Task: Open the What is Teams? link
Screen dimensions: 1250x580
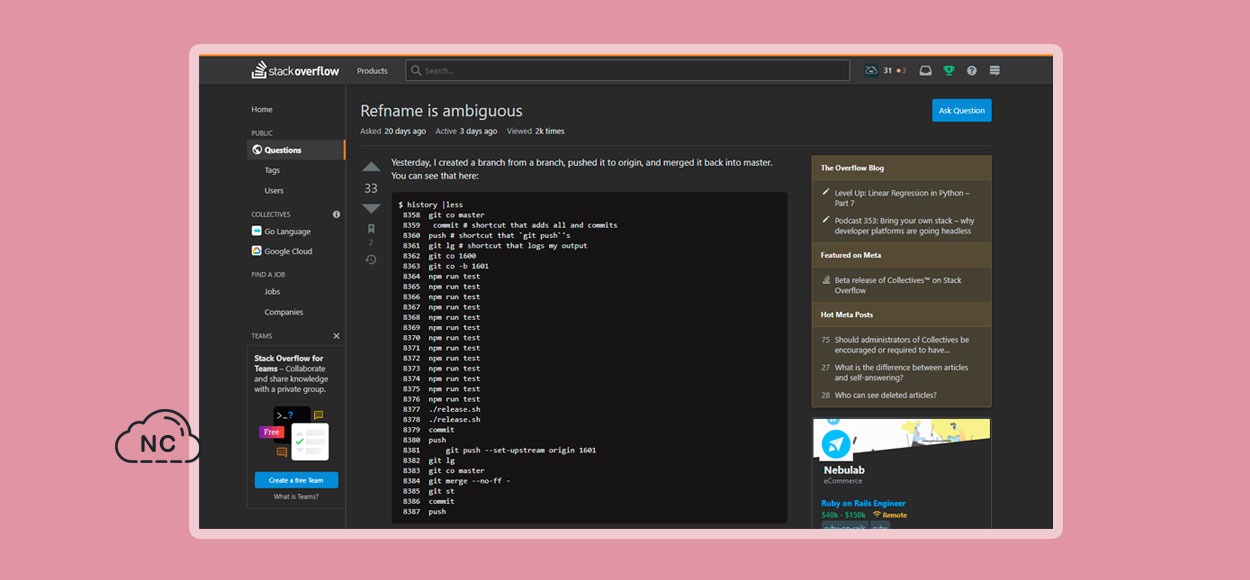Action: point(296,497)
